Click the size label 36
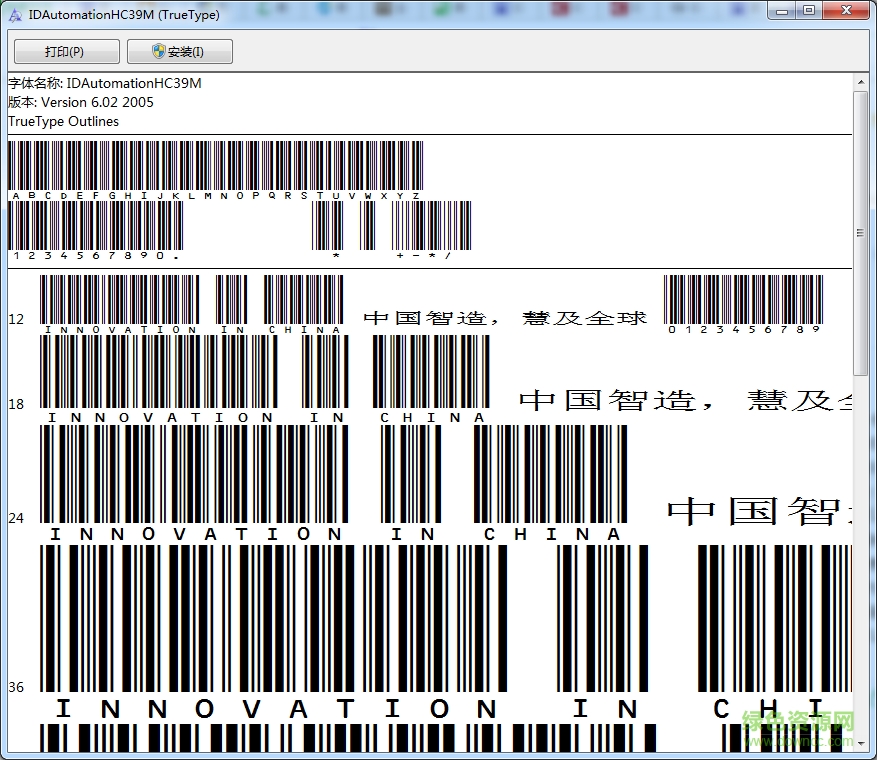This screenshot has width=877, height=760. tap(16, 687)
